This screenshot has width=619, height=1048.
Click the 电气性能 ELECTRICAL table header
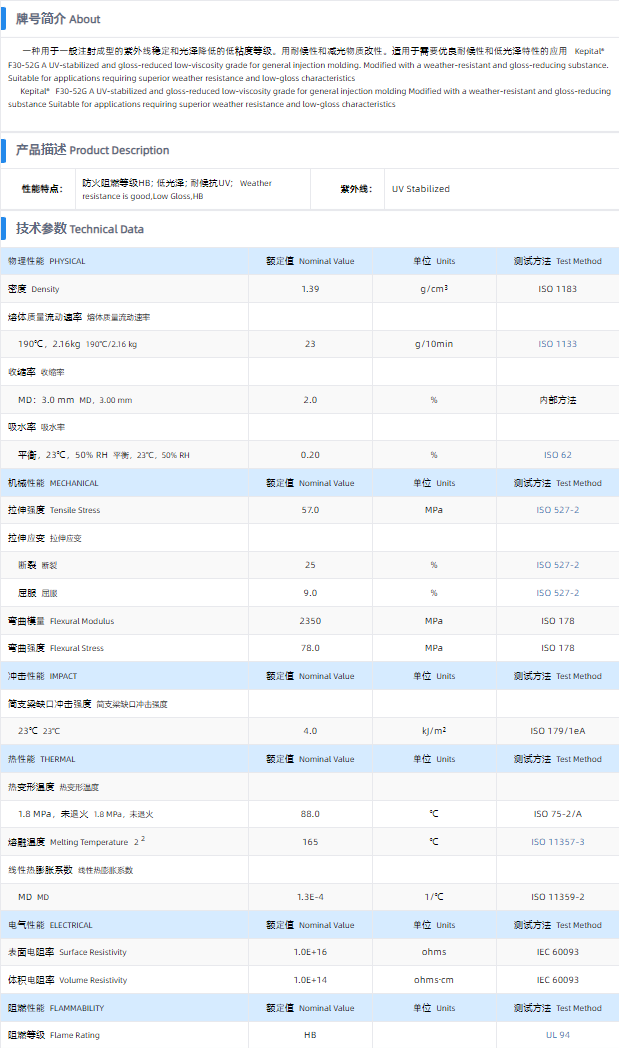pyautogui.click(x=50, y=925)
